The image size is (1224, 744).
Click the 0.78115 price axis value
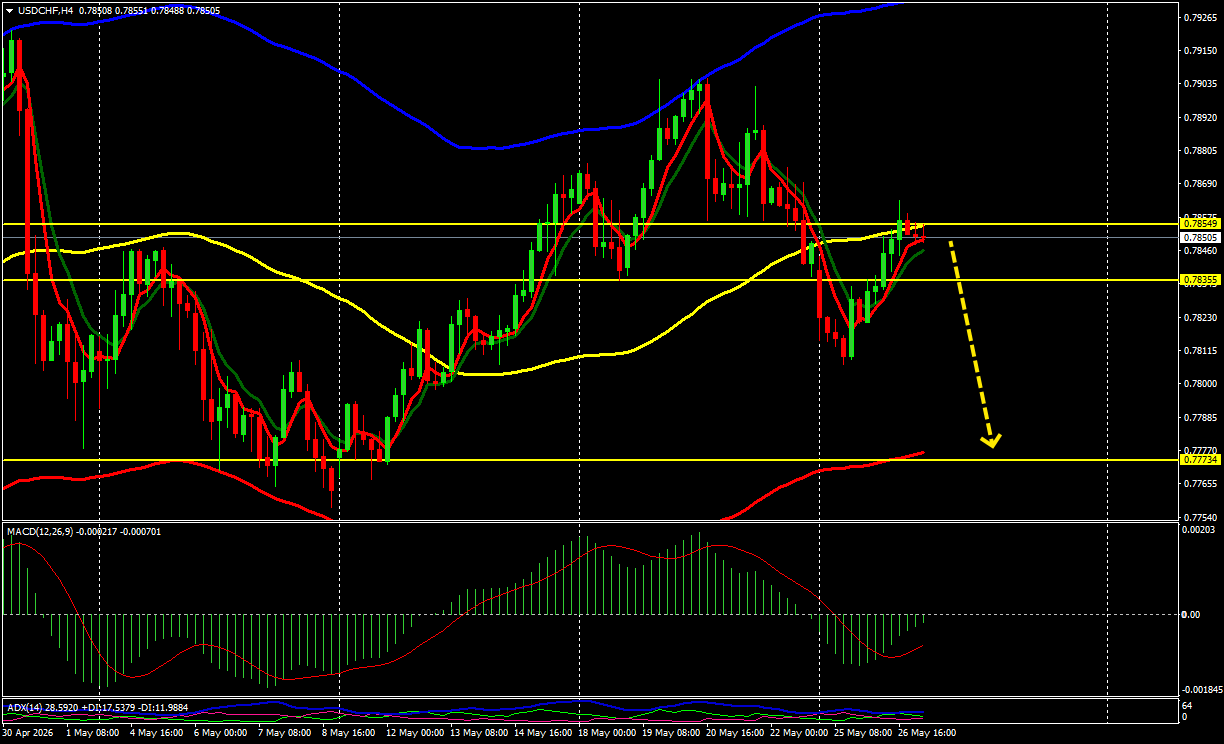click(1200, 351)
